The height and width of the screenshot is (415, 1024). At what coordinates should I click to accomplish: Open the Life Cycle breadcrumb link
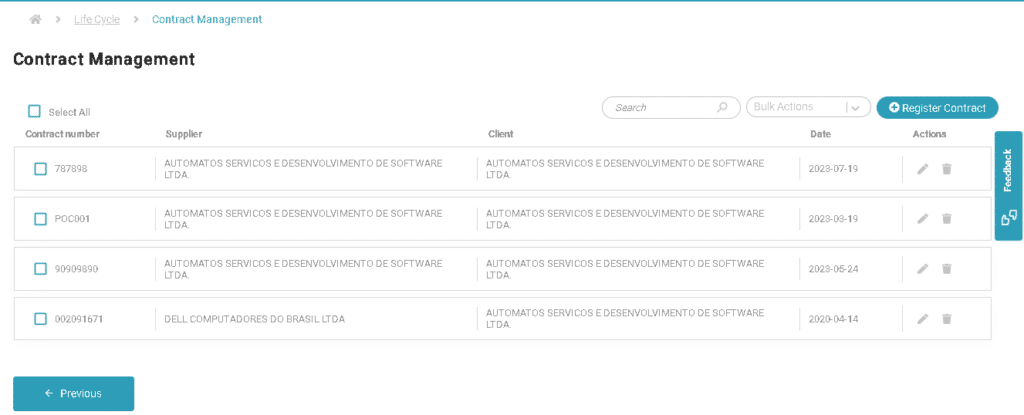click(x=97, y=19)
